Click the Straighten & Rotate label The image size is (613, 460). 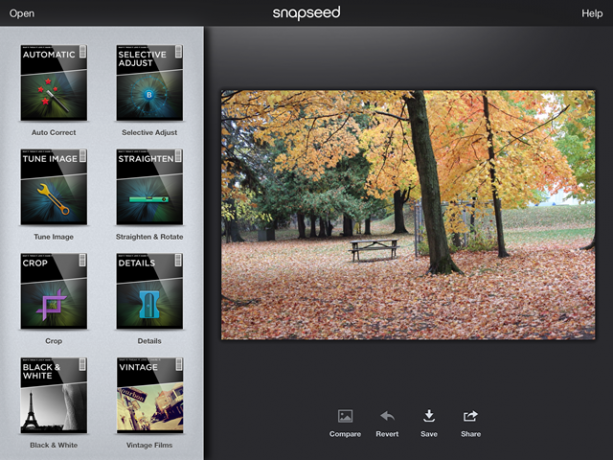[149, 237]
